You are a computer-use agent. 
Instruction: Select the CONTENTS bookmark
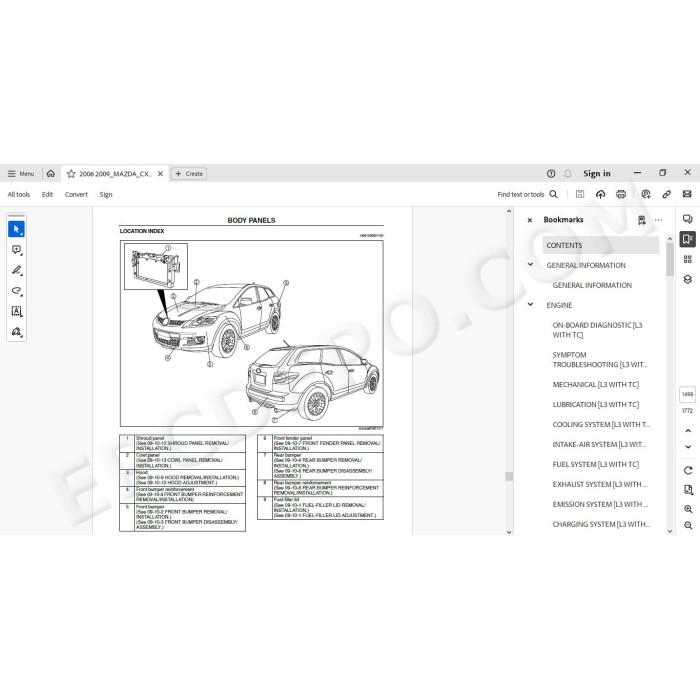tap(601, 246)
